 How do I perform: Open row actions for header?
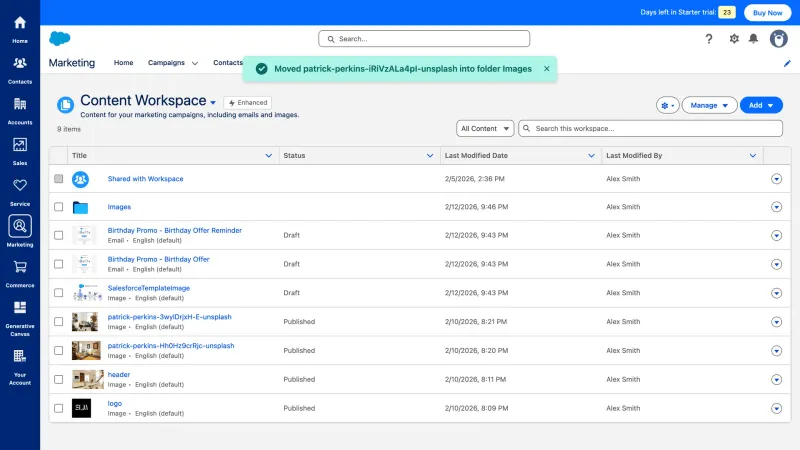point(777,380)
